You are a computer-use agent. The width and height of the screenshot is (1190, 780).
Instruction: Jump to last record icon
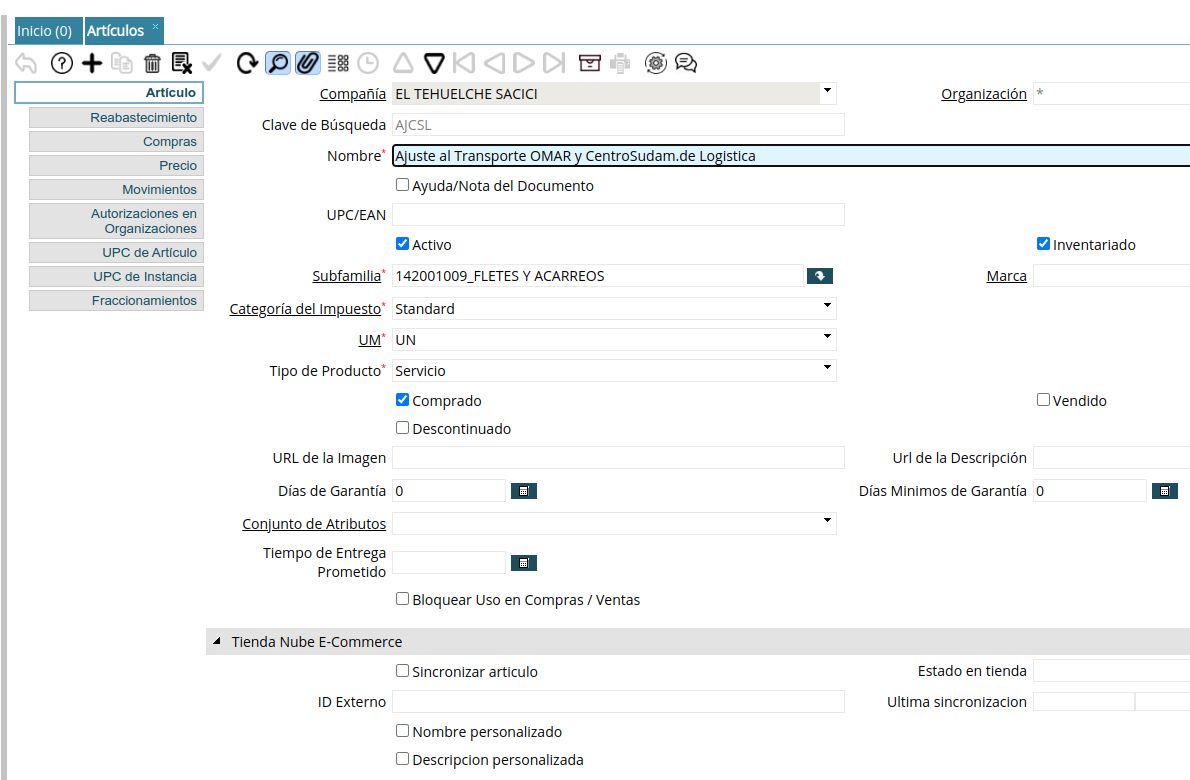[x=554, y=63]
